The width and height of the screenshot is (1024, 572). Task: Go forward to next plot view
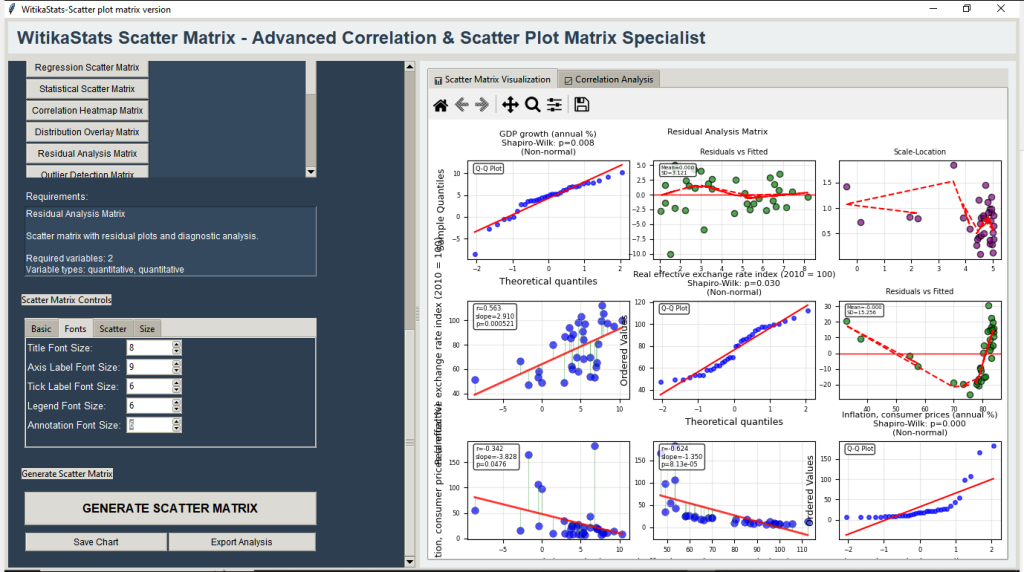[x=482, y=105]
